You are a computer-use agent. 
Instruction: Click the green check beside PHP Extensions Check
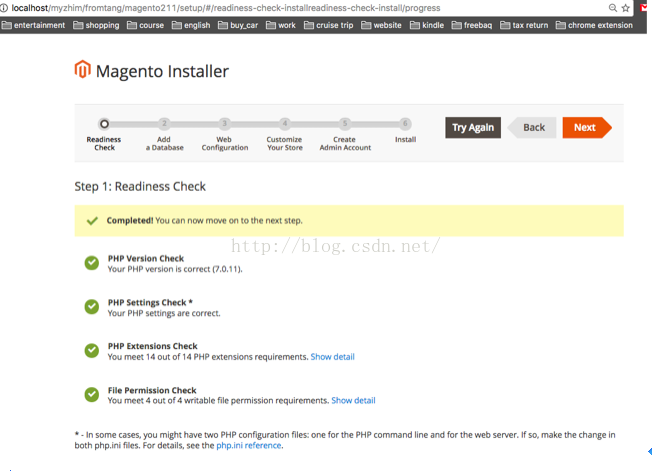(x=92, y=351)
